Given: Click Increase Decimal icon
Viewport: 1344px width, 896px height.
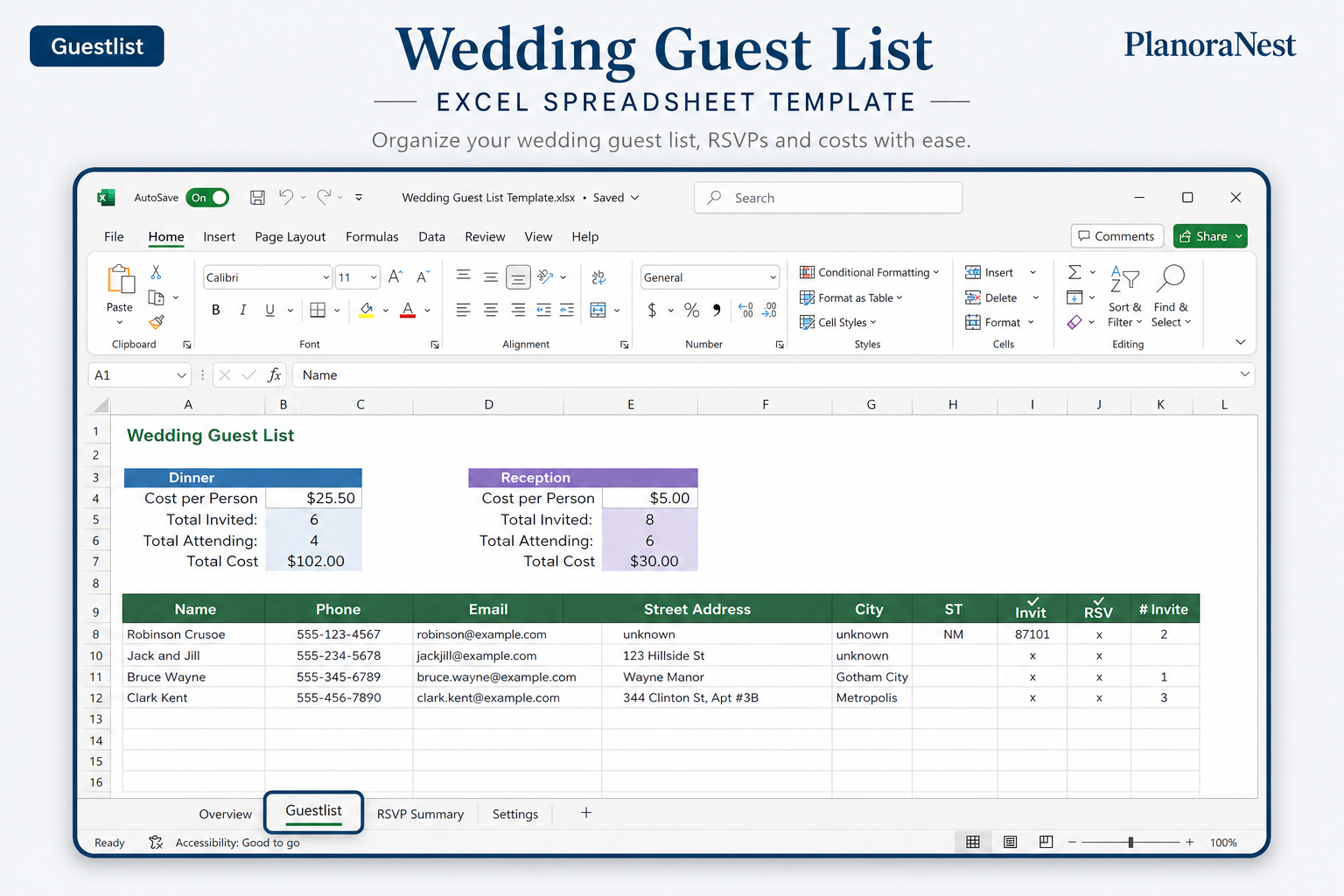Looking at the screenshot, I should (745, 310).
